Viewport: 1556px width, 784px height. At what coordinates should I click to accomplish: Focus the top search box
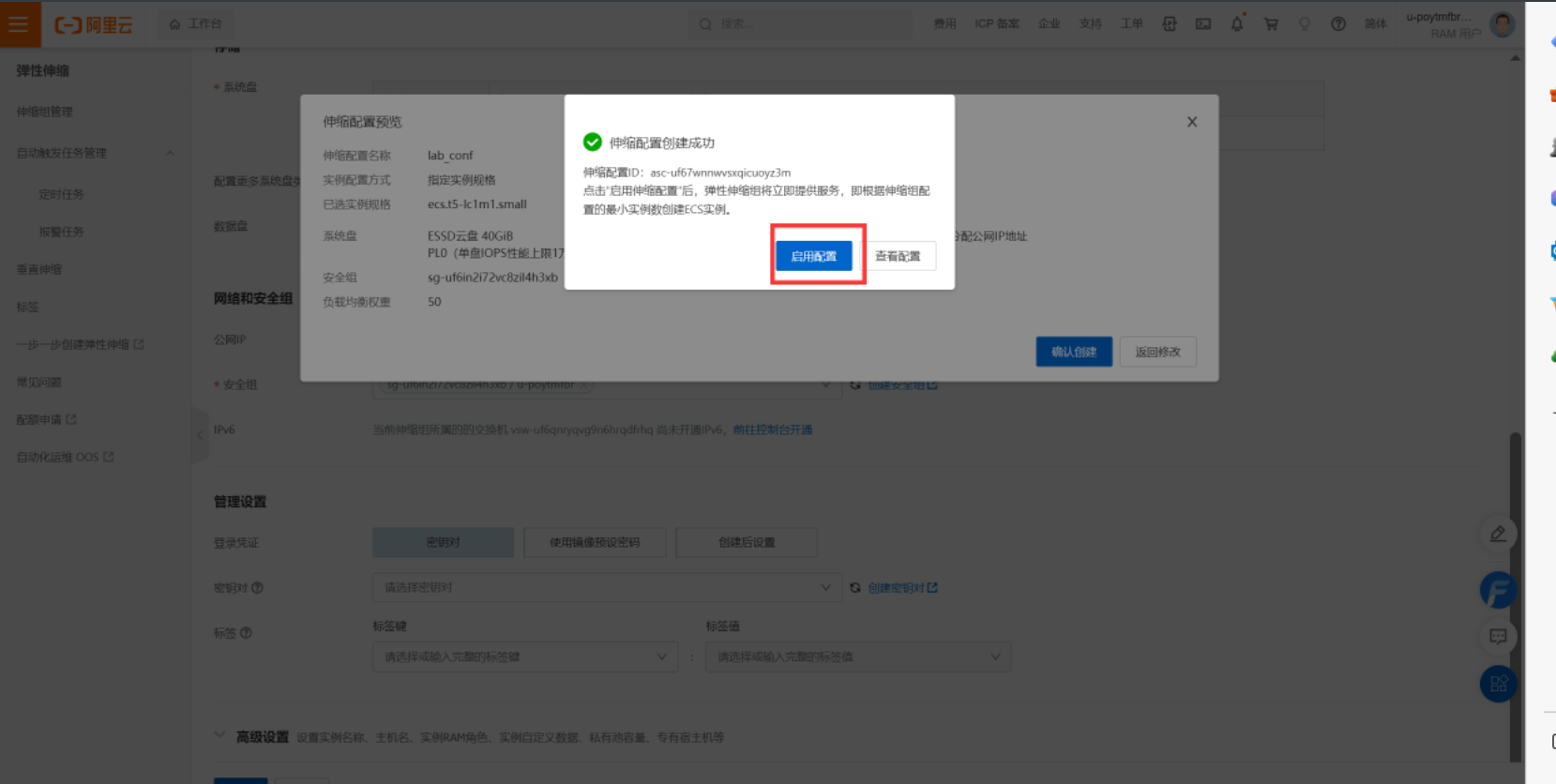click(802, 23)
